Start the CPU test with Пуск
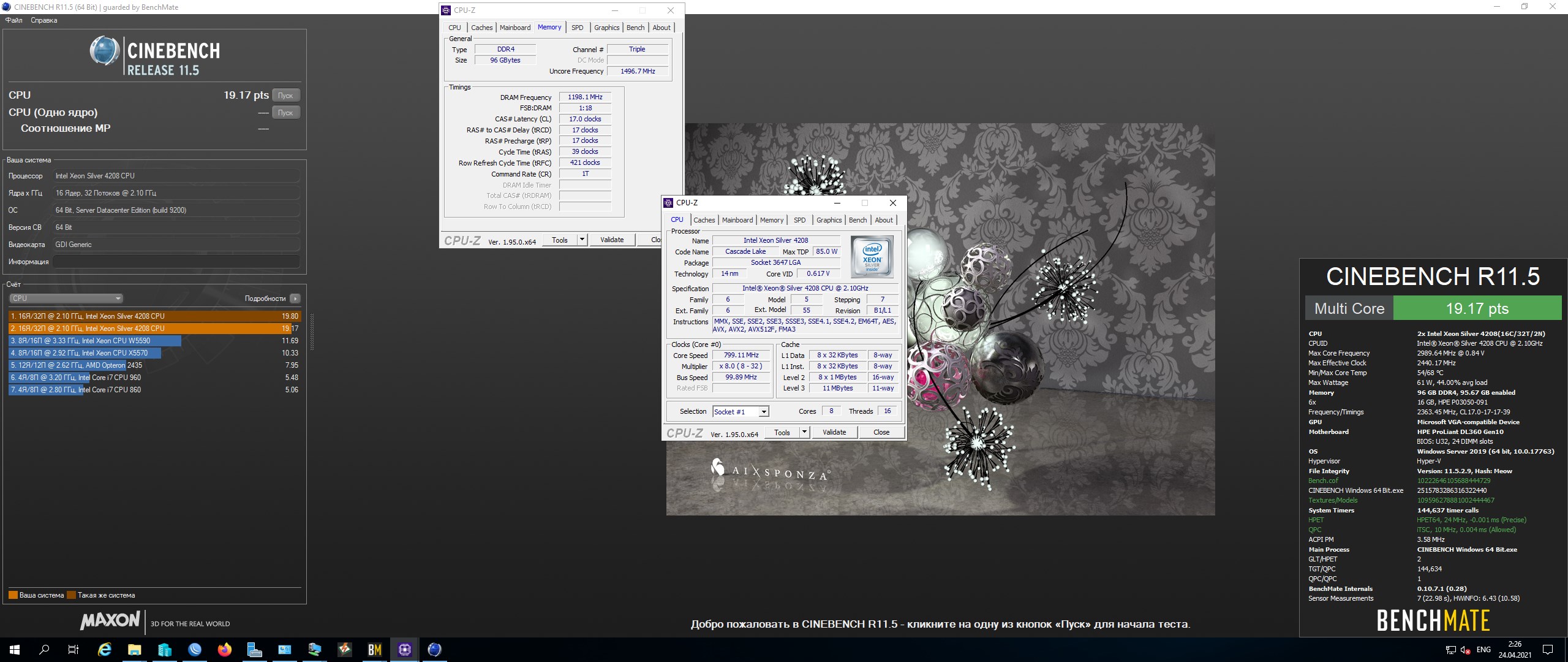 (x=285, y=96)
